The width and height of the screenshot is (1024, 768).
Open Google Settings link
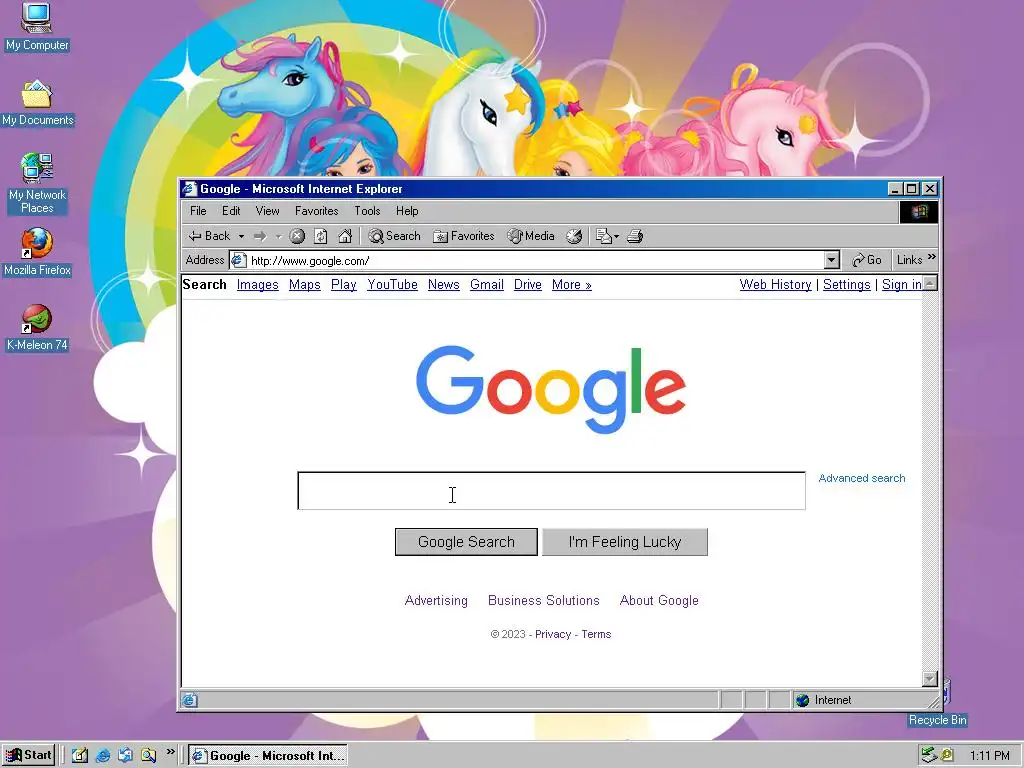coord(846,285)
